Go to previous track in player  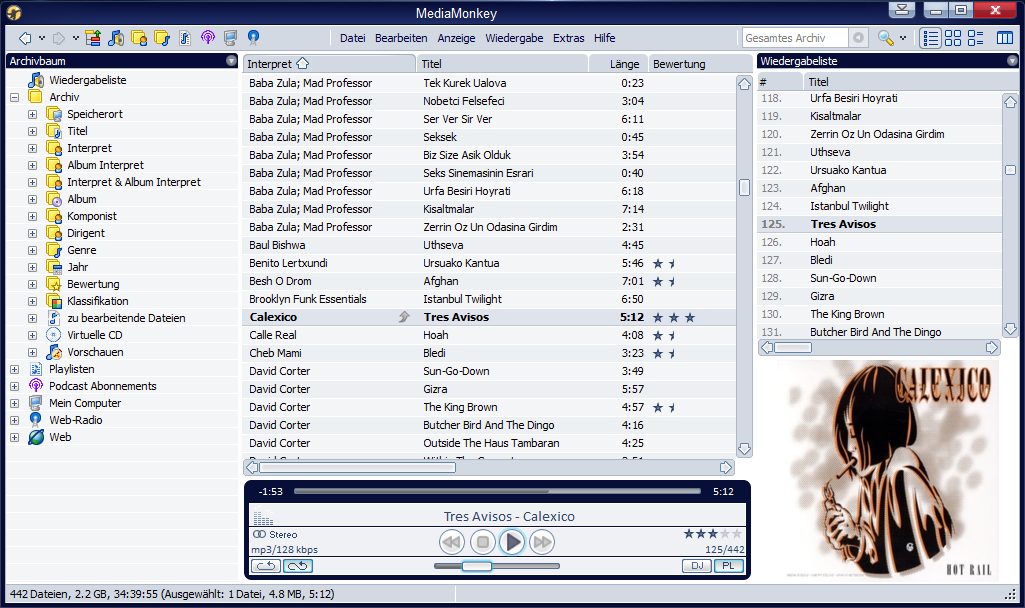point(452,542)
